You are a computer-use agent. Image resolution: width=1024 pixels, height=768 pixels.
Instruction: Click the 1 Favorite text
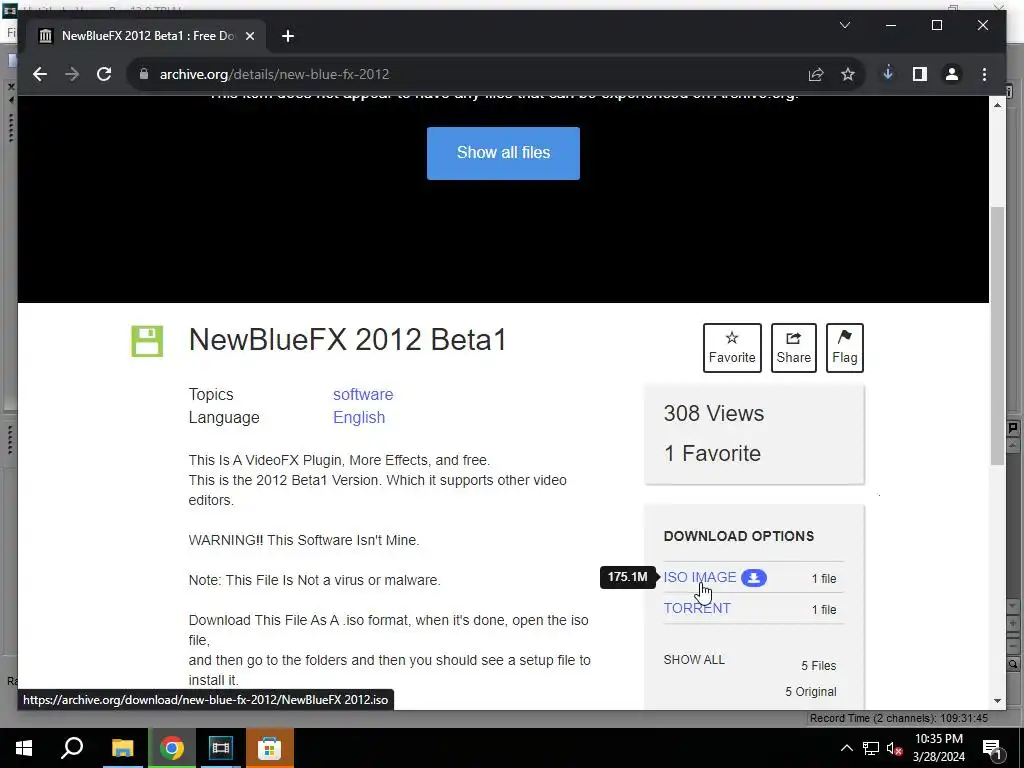point(712,453)
